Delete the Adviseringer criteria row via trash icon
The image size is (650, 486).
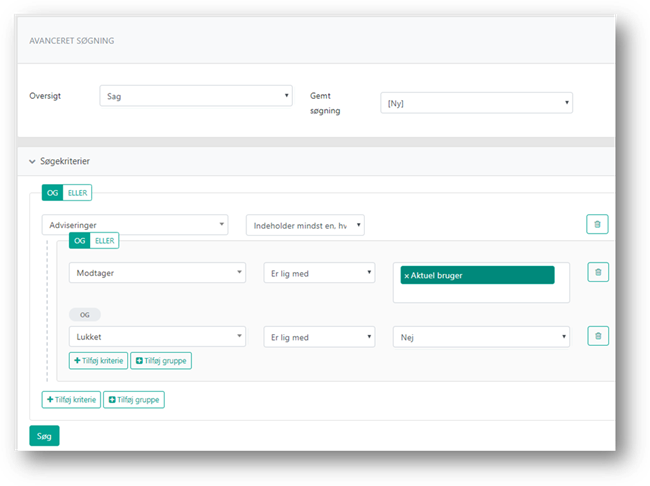click(597, 225)
